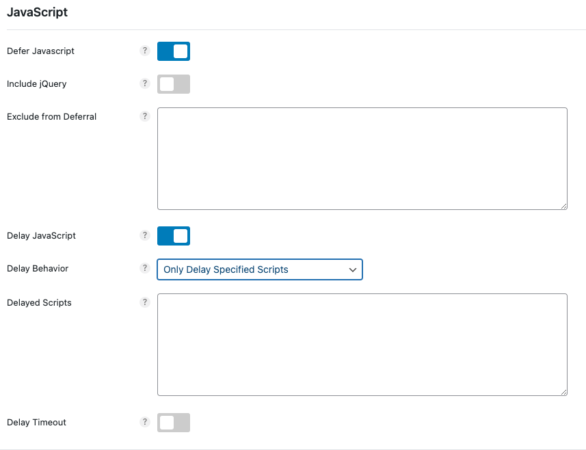Open the Delay JavaScript help question mark
The height and width of the screenshot is (450, 586).
point(145,235)
